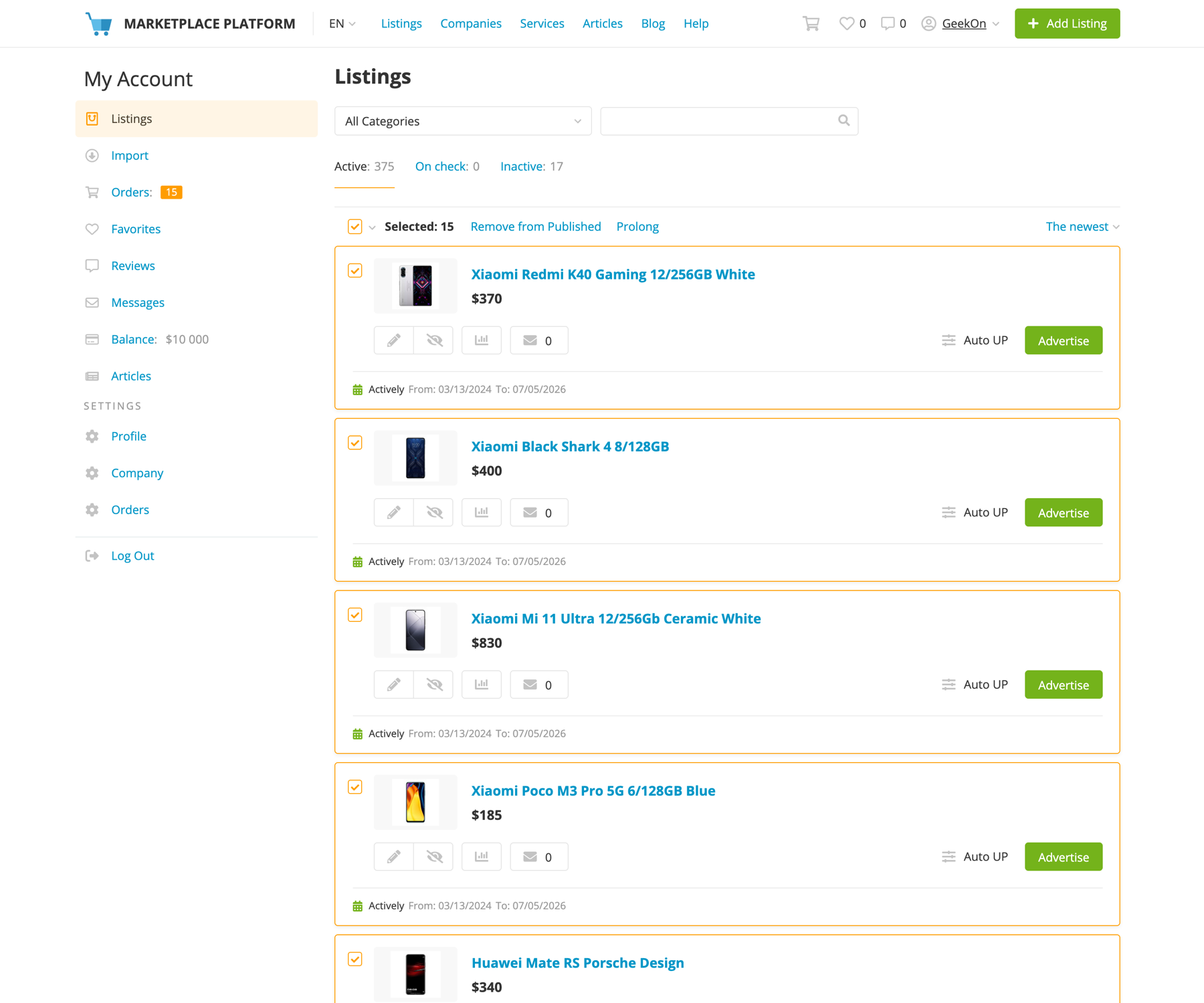Viewport: 1204px width, 1003px height.
Task: Hide Xiaomi Redmi K40 Gaming listing
Action: click(433, 340)
